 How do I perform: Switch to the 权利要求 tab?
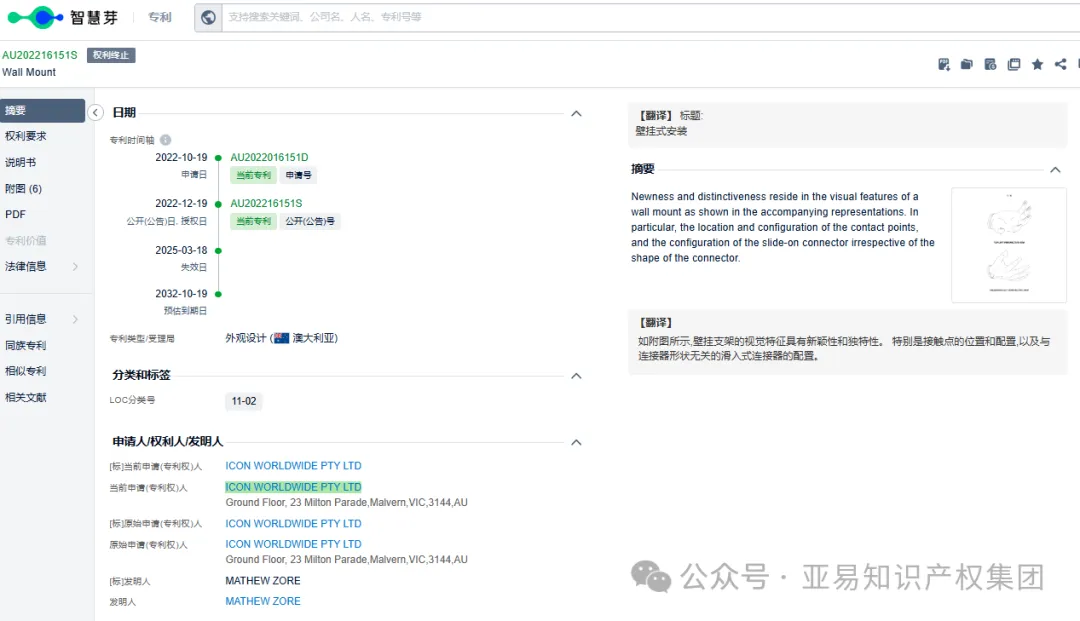click(x=27, y=135)
